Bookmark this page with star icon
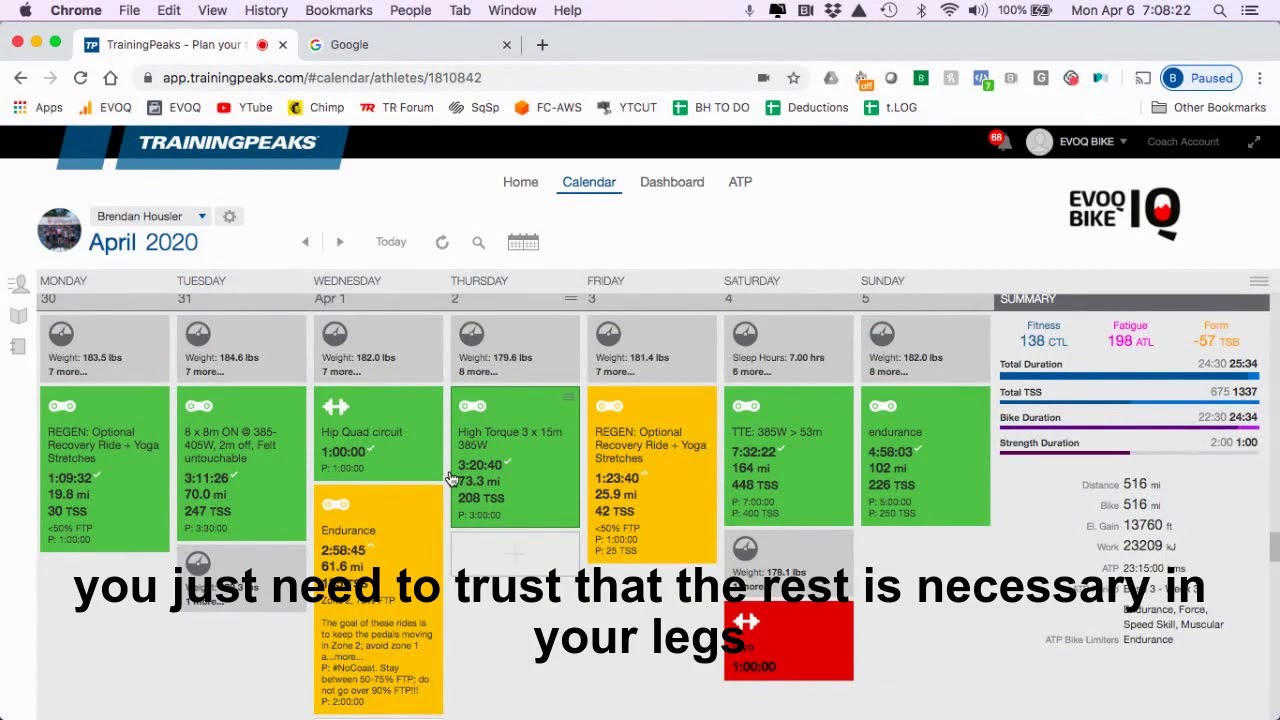This screenshot has width=1280, height=720. 793,78
